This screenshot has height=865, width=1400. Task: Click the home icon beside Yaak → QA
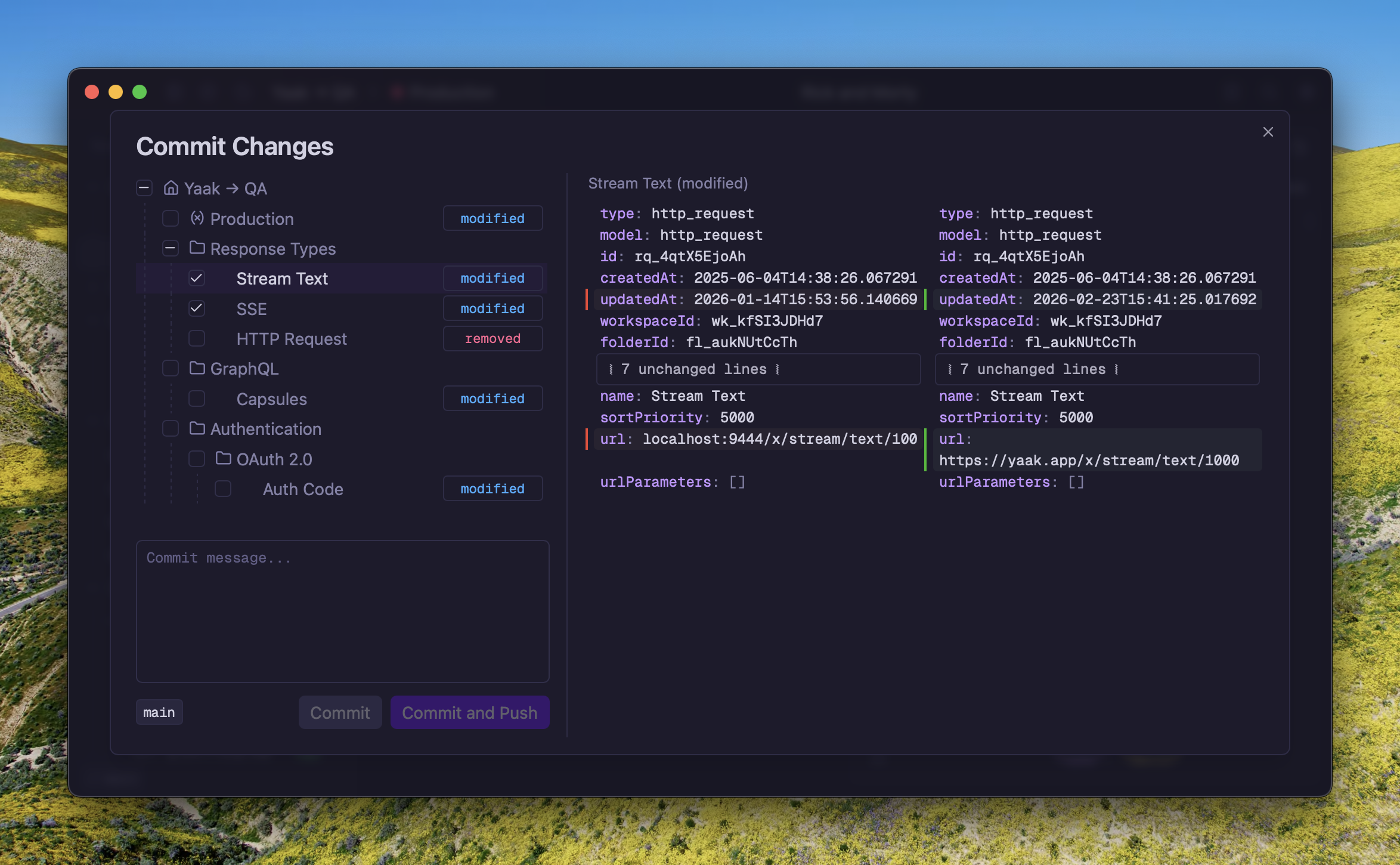tap(171, 189)
